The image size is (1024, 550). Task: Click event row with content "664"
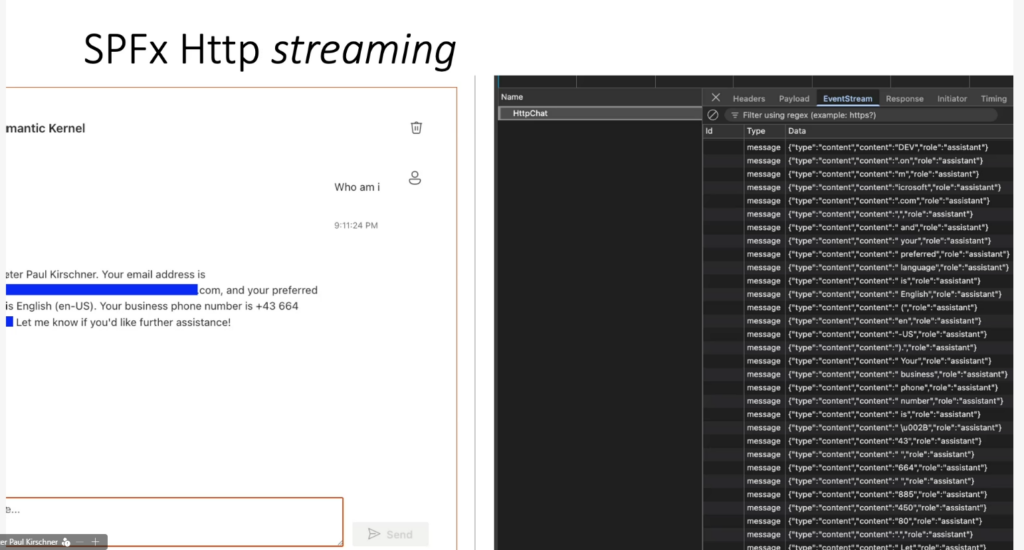(x=857, y=468)
